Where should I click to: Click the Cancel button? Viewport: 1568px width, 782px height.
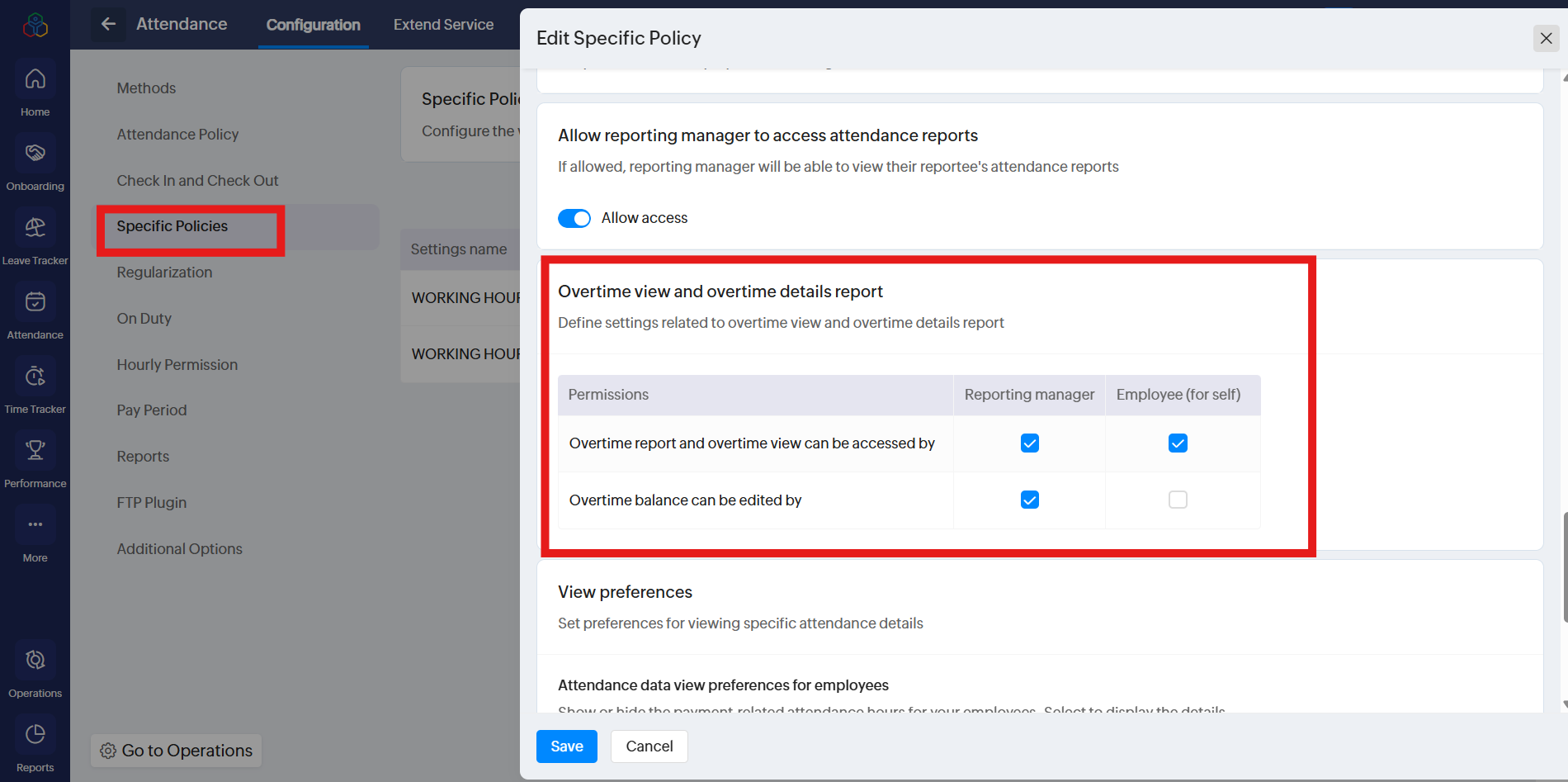pos(649,746)
